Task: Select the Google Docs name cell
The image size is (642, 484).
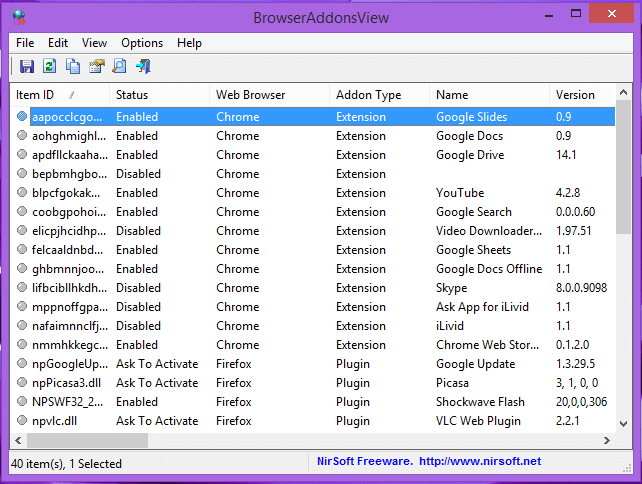Action: point(469,136)
